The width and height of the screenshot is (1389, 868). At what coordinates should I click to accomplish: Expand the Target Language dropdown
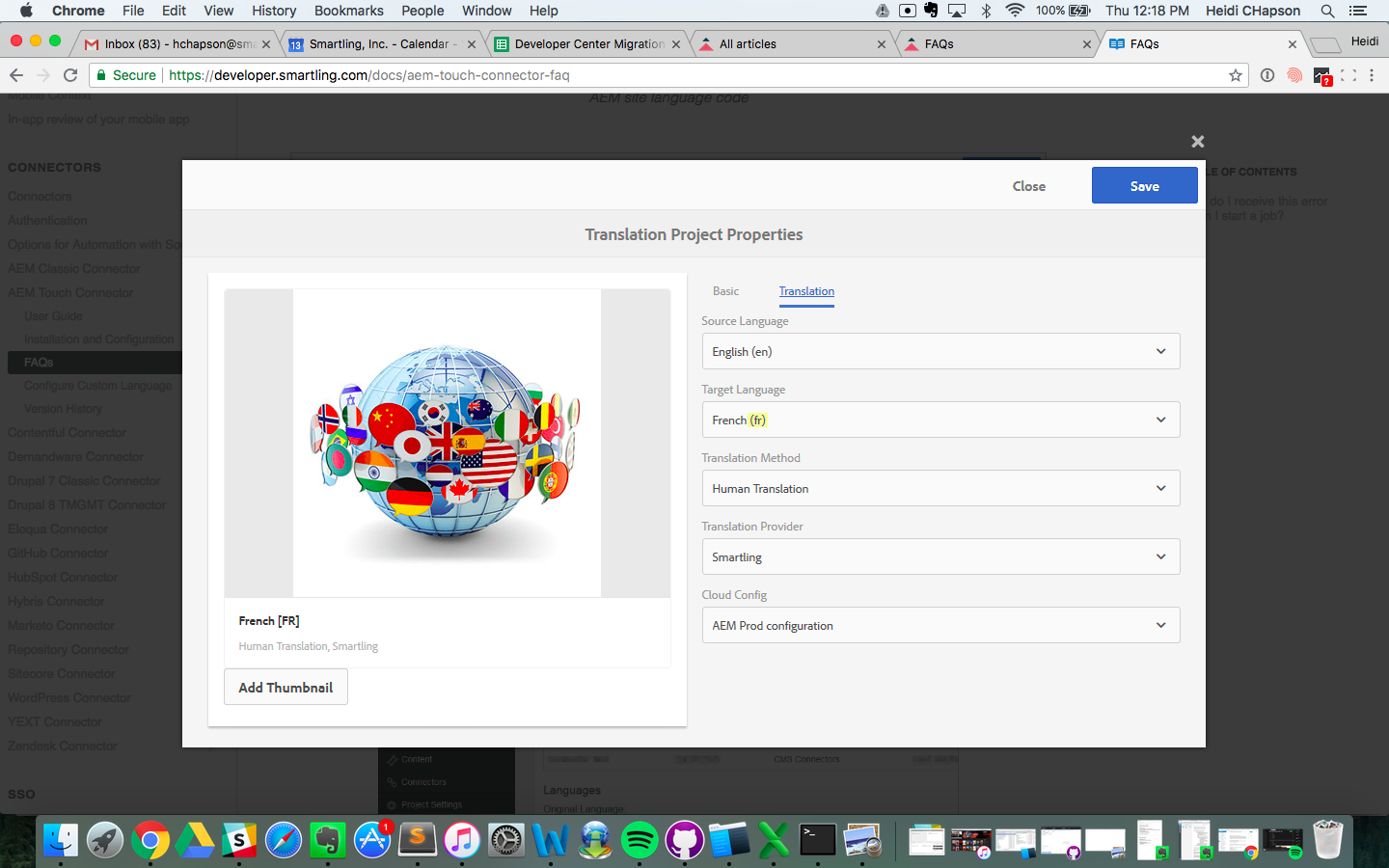[x=940, y=420]
